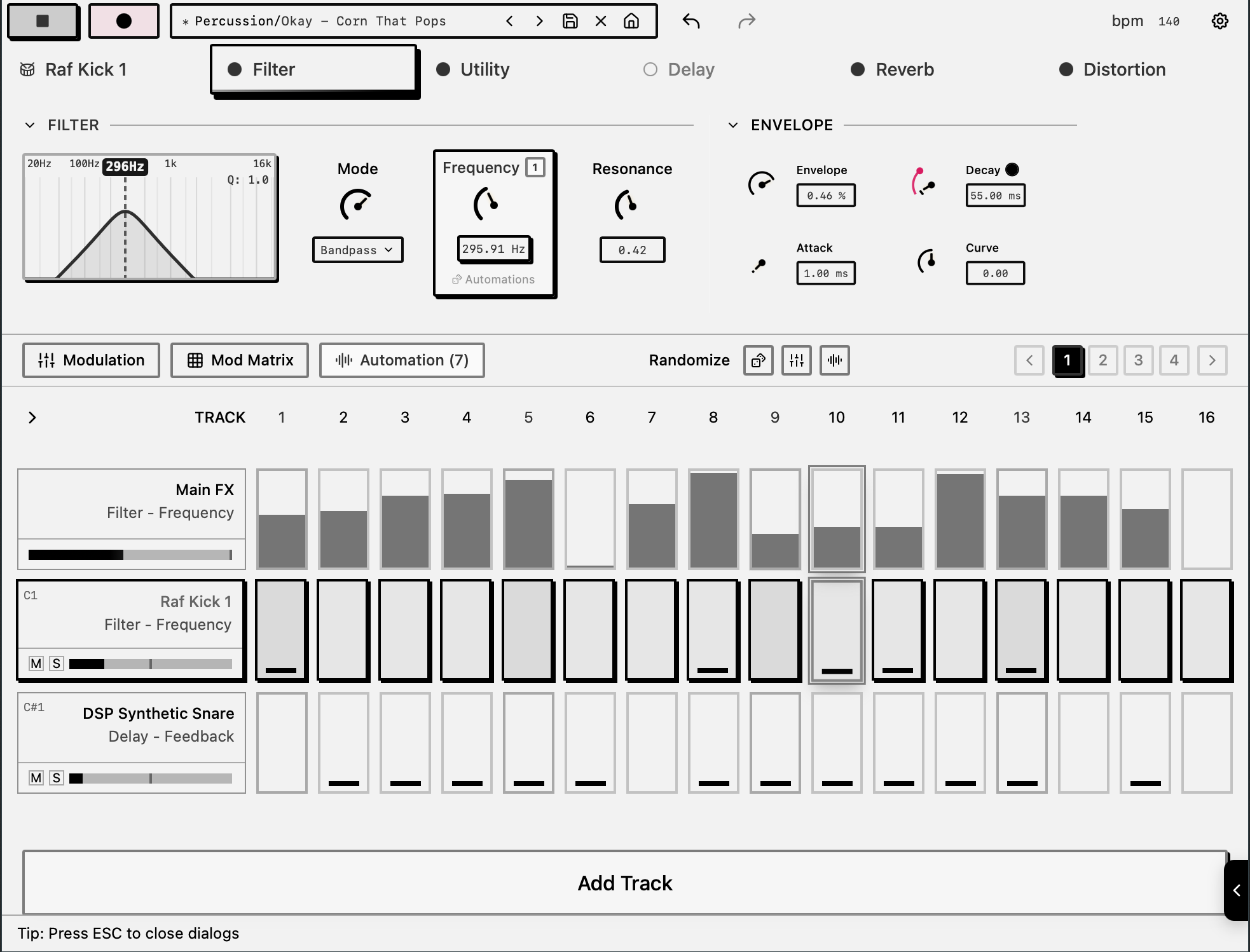
Task: Click the randomize dice icon
Action: click(x=758, y=360)
